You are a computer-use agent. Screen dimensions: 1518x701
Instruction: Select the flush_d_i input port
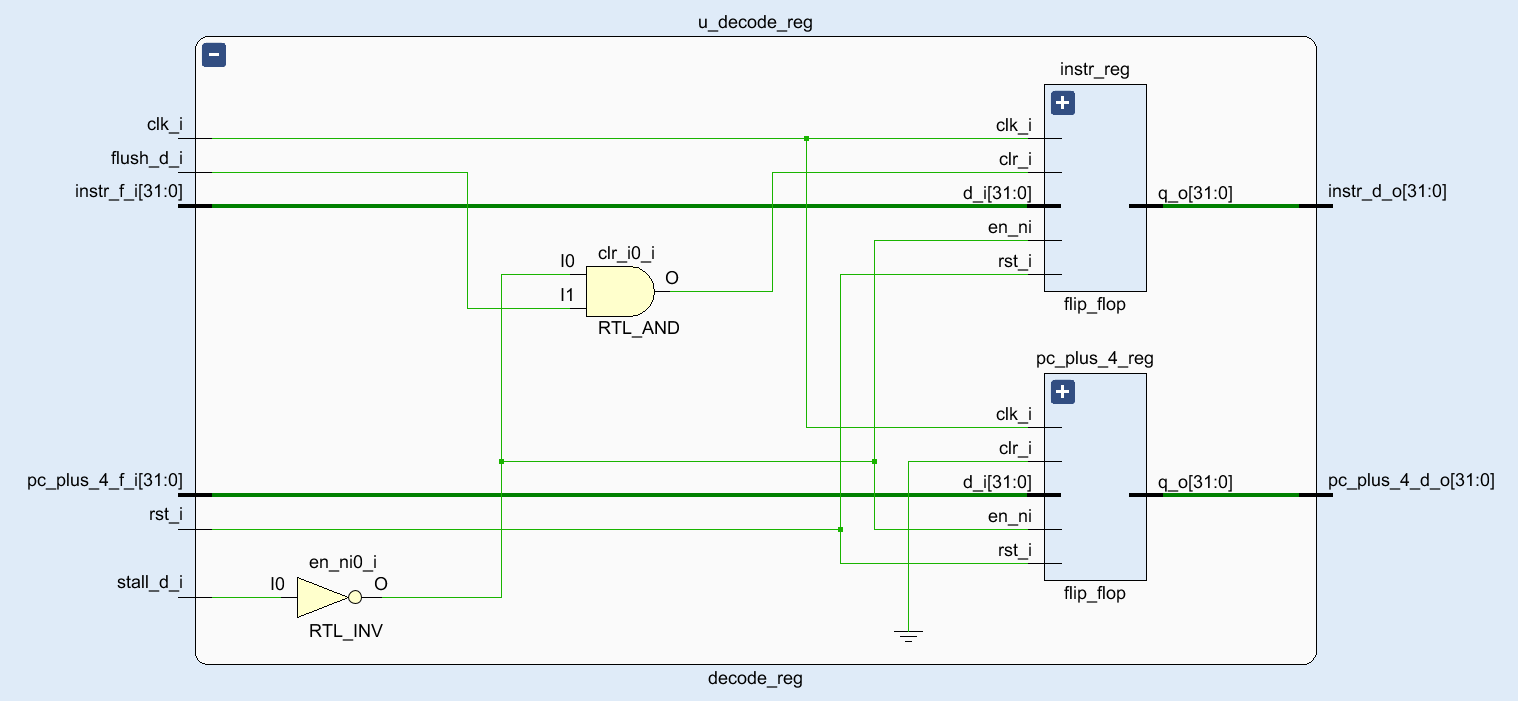point(146,158)
